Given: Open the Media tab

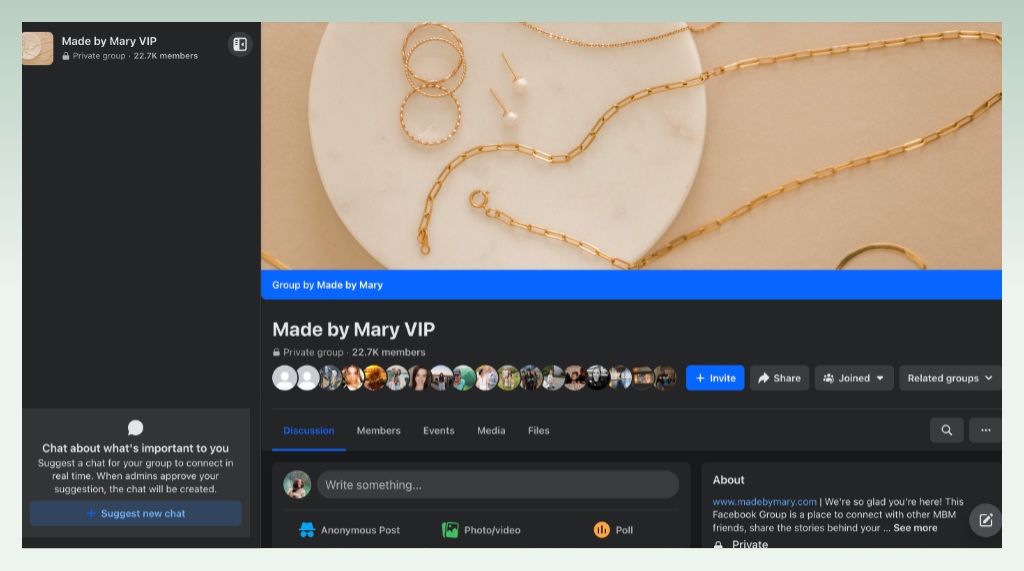Looking at the screenshot, I should click(x=491, y=431).
